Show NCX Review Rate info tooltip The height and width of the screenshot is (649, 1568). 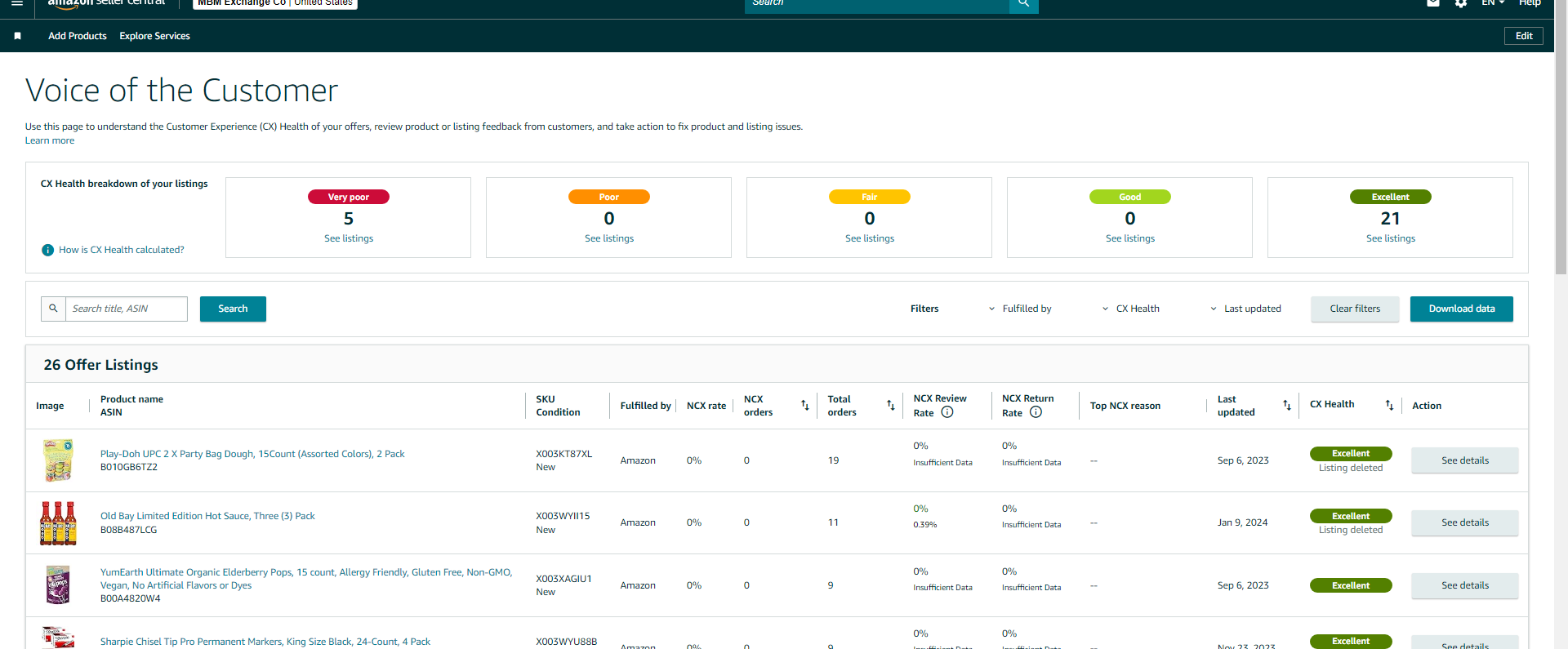pos(947,412)
